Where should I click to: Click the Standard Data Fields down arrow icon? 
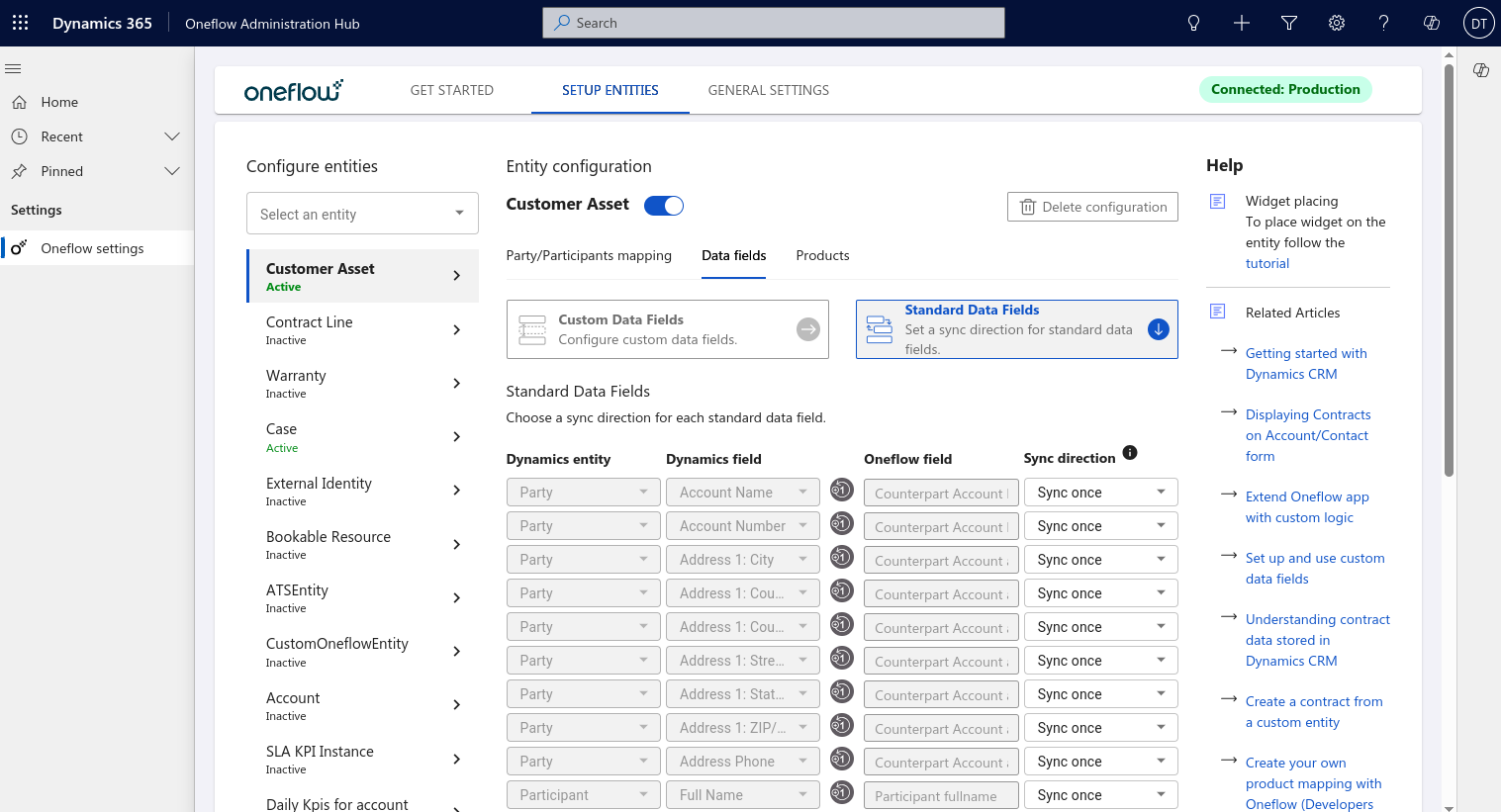(1158, 329)
